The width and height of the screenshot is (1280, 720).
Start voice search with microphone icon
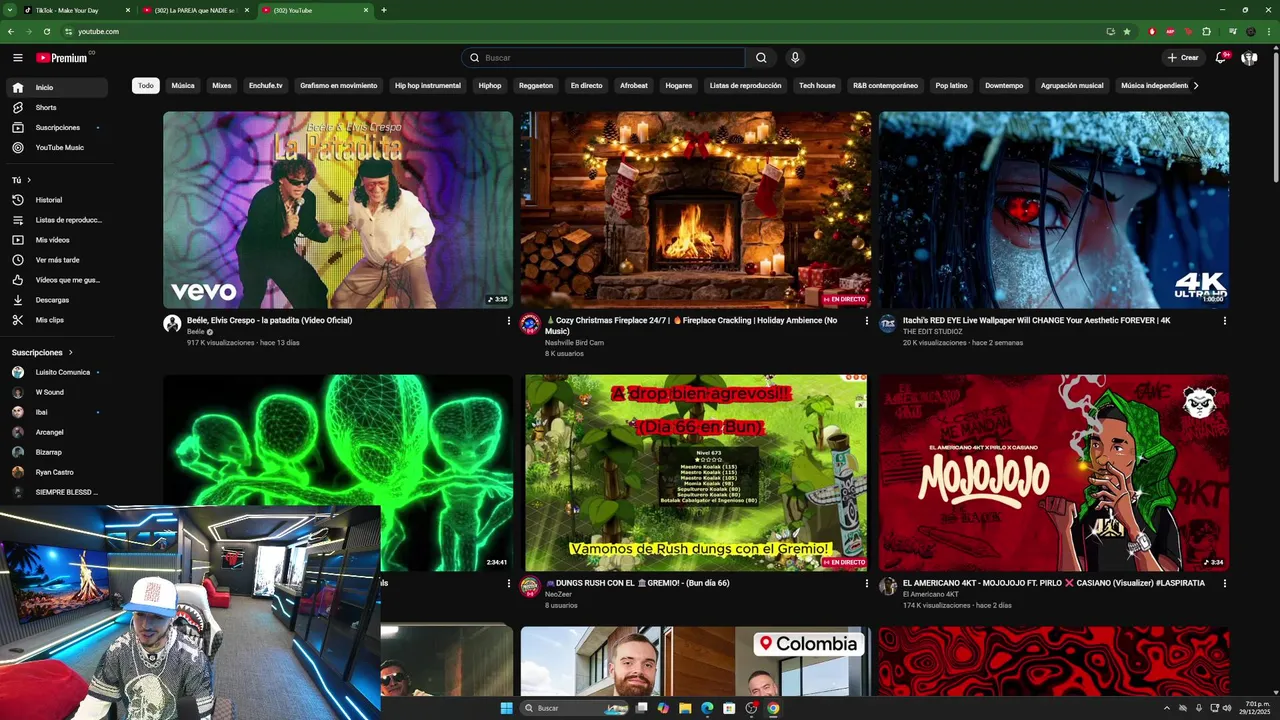795,58
